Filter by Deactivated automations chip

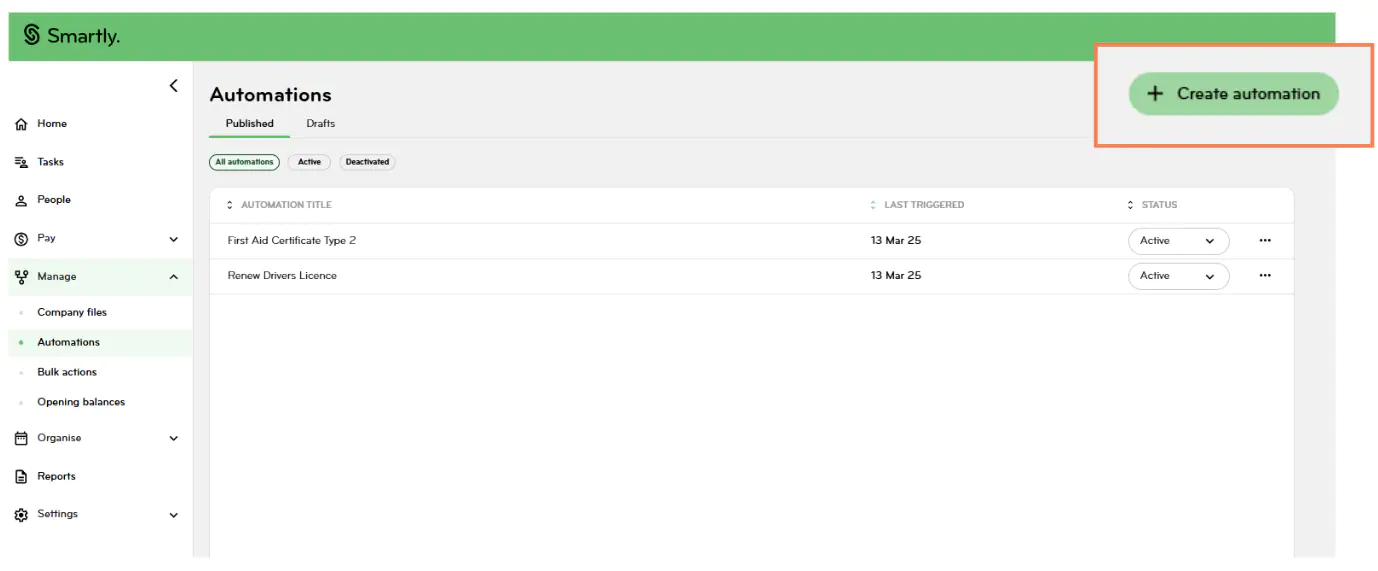click(367, 162)
